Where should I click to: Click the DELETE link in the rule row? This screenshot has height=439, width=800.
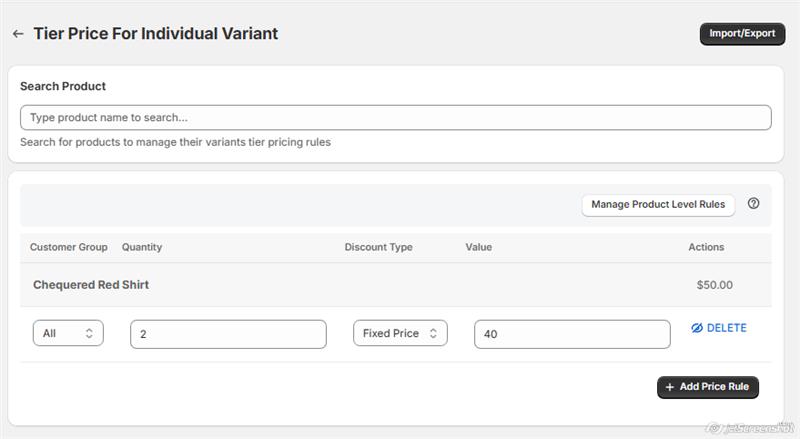click(x=726, y=328)
